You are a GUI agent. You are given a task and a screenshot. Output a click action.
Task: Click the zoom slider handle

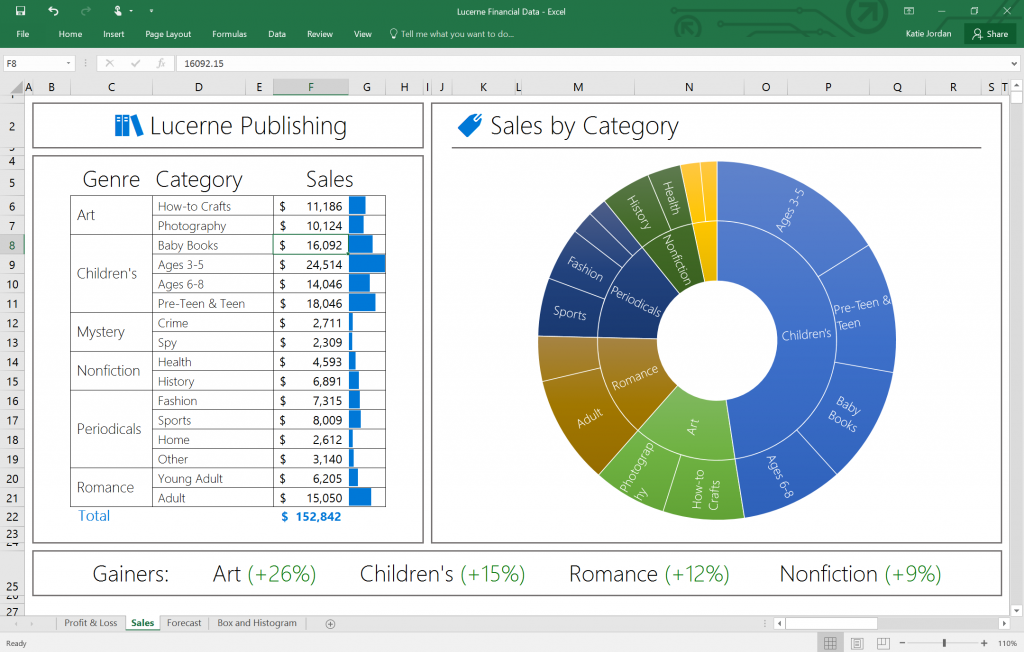click(944, 643)
